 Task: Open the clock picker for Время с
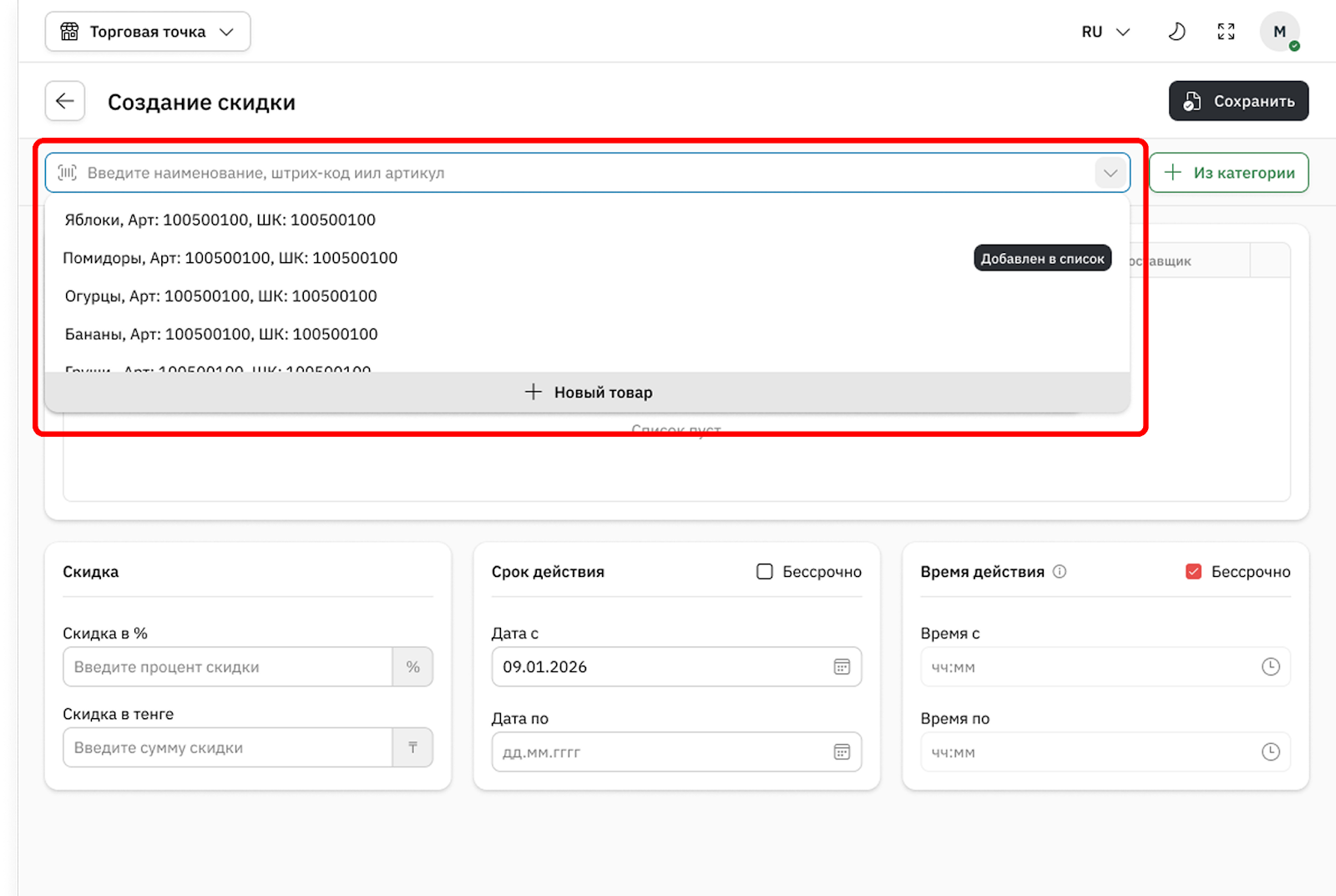tap(1270, 667)
